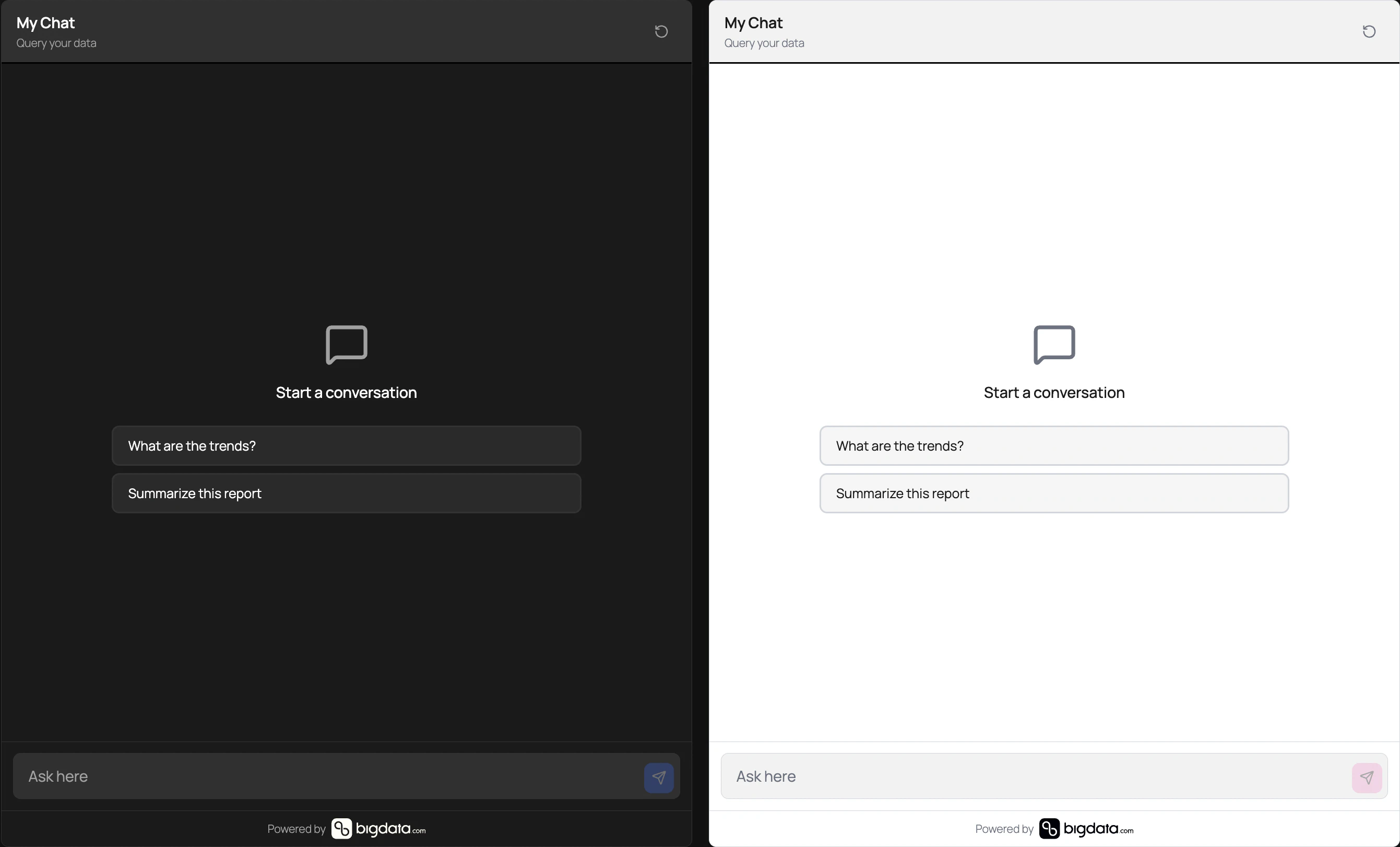The height and width of the screenshot is (847, 1400).
Task: Click the send paper-plane icon in the light chat
Action: (x=1366, y=777)
